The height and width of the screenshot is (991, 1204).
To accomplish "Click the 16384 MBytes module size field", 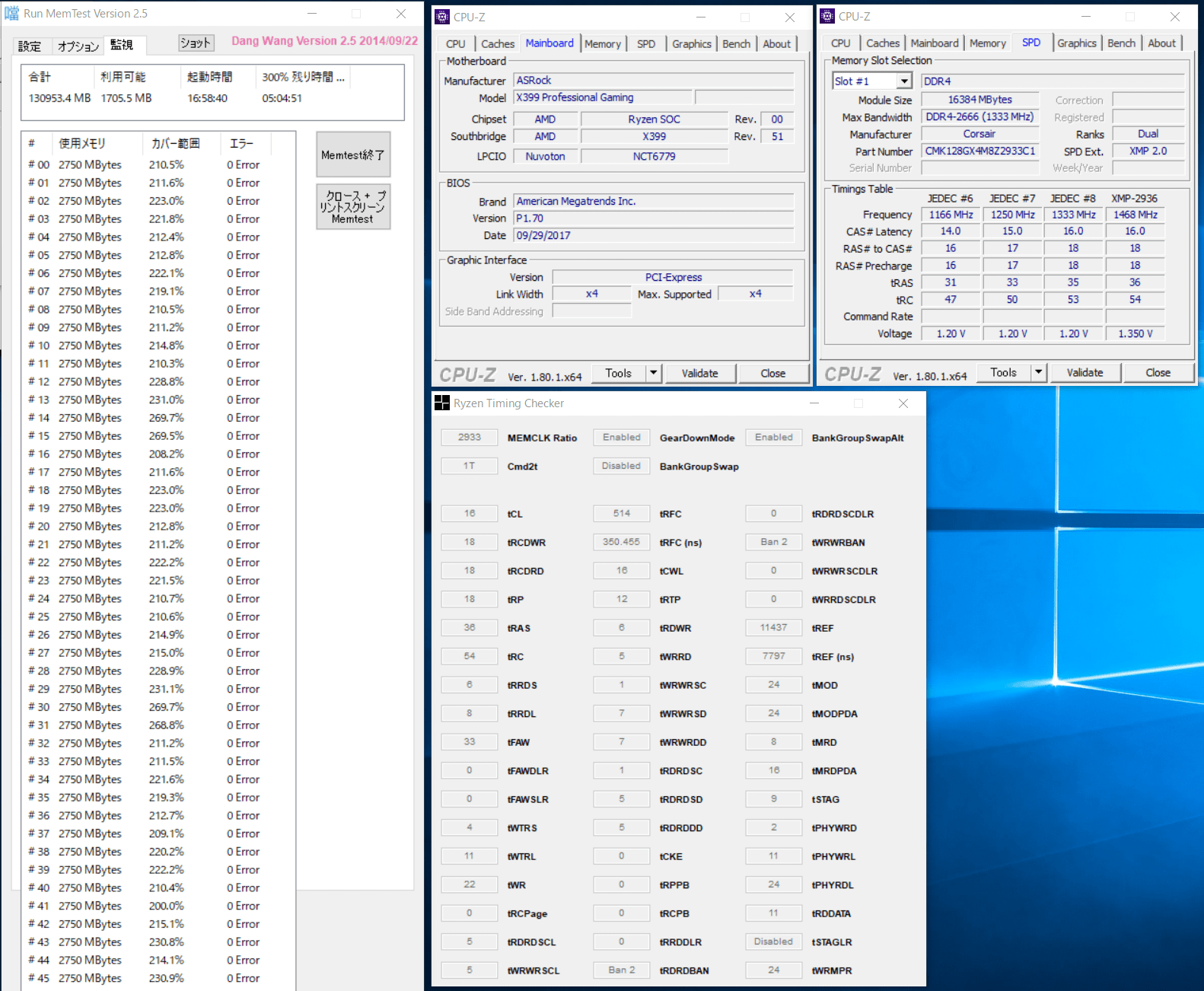I will coord(980,100).
